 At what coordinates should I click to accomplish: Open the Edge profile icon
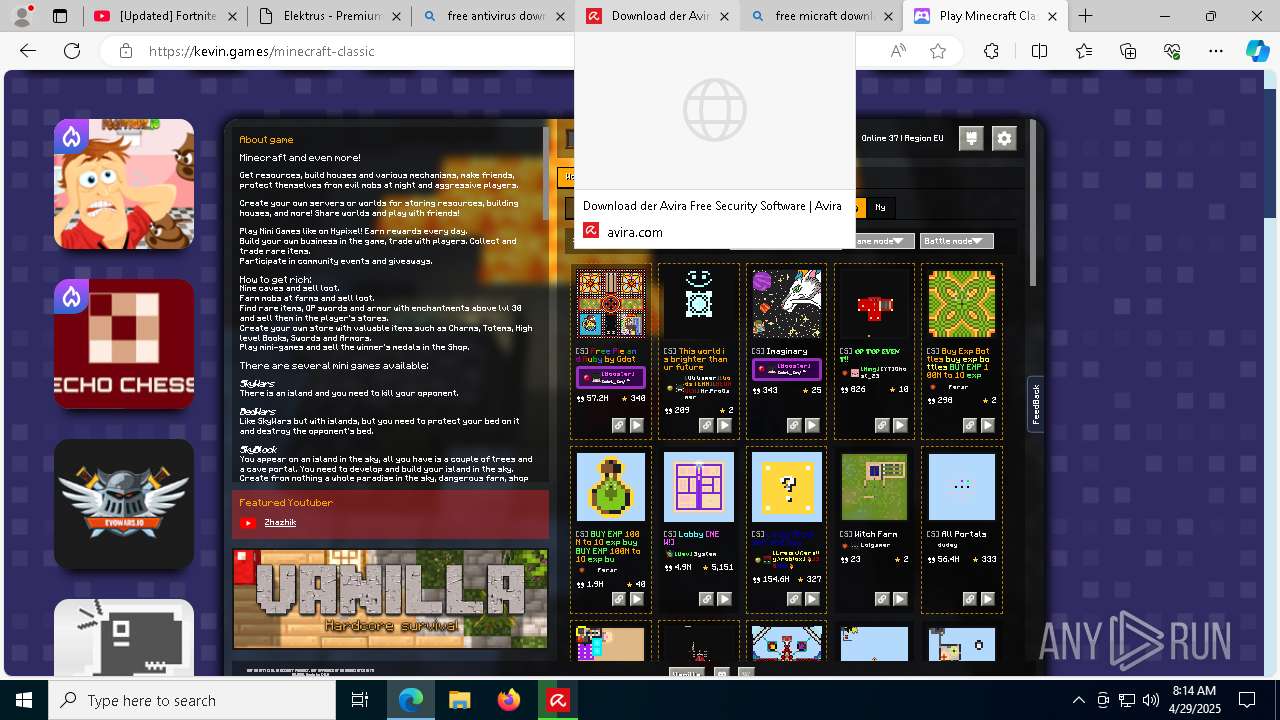[23, 16]
